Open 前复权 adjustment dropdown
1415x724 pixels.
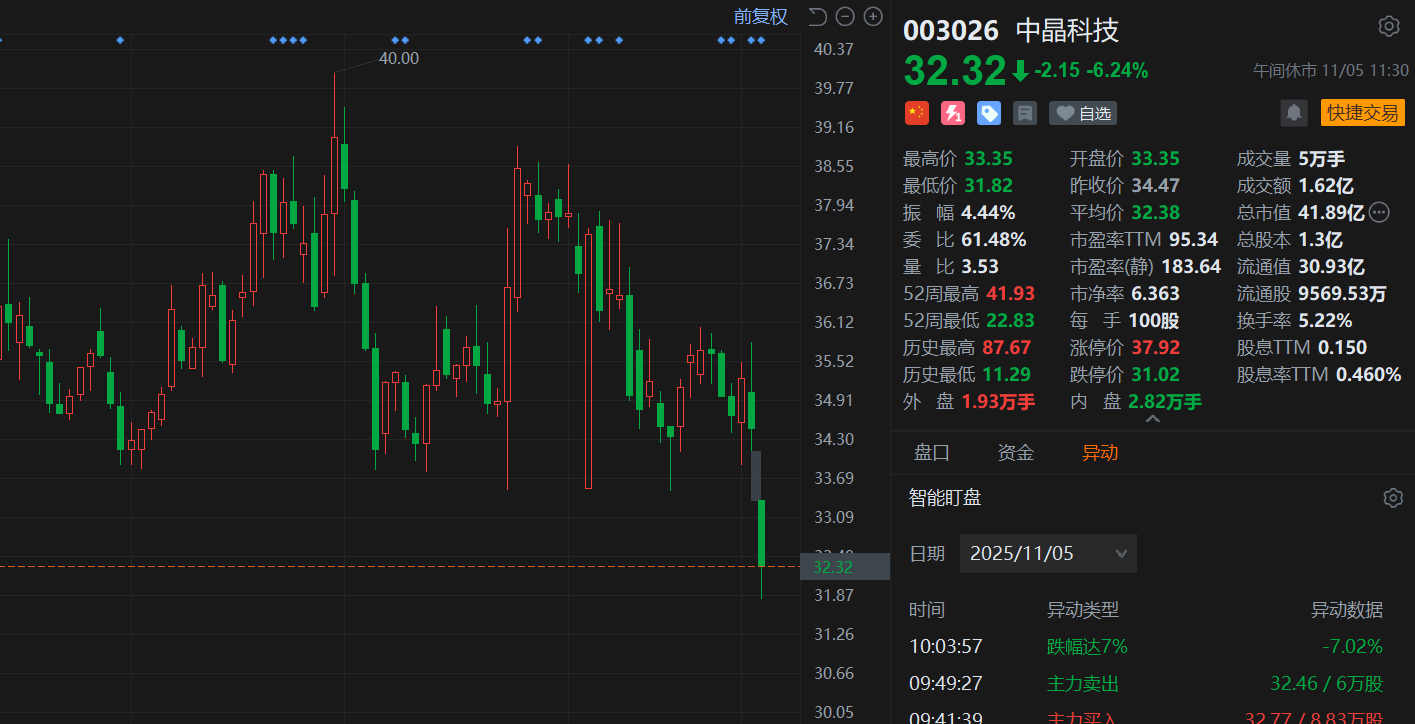coord(760,16)
